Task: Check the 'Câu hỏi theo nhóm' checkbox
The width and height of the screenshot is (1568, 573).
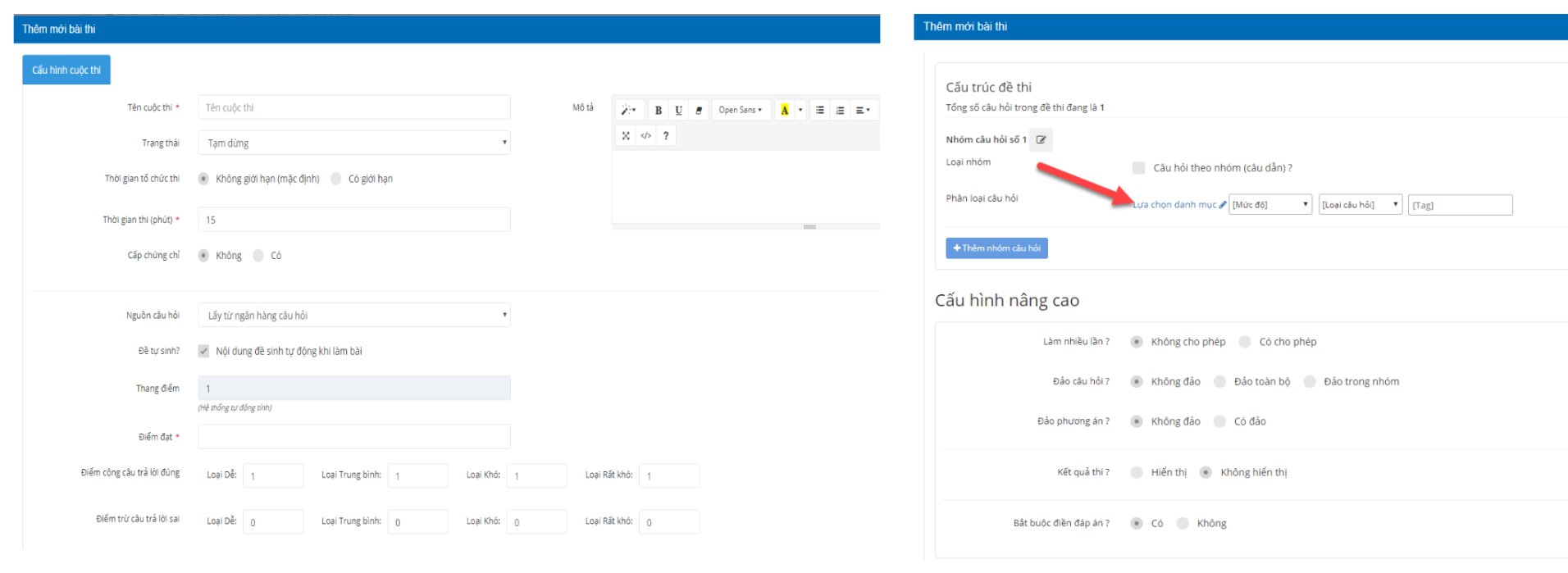Action: pyautogui.click(x=1138, y=168)
